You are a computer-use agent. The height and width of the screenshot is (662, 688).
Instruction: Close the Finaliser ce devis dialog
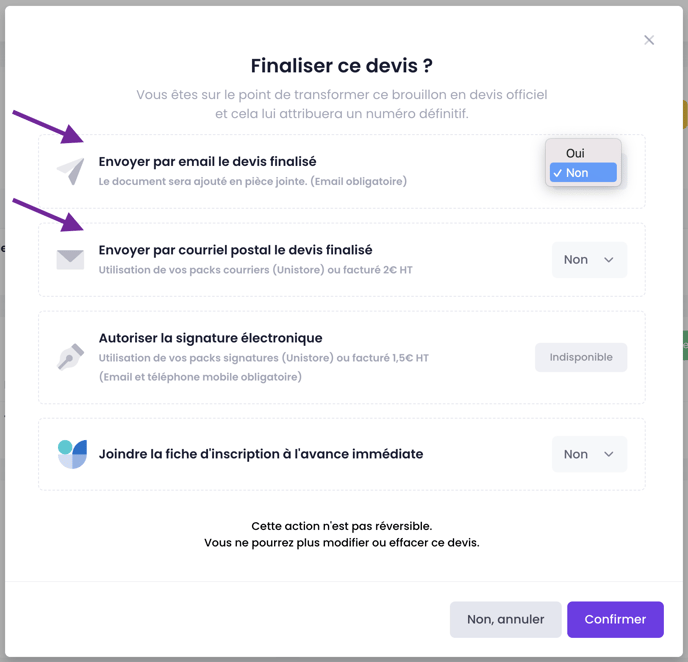pos(649,40)
